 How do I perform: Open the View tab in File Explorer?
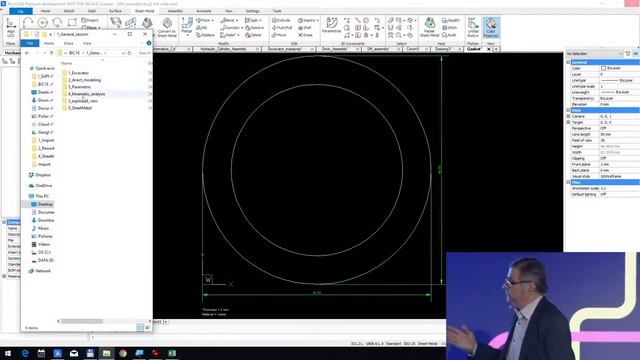pos(87,43)
